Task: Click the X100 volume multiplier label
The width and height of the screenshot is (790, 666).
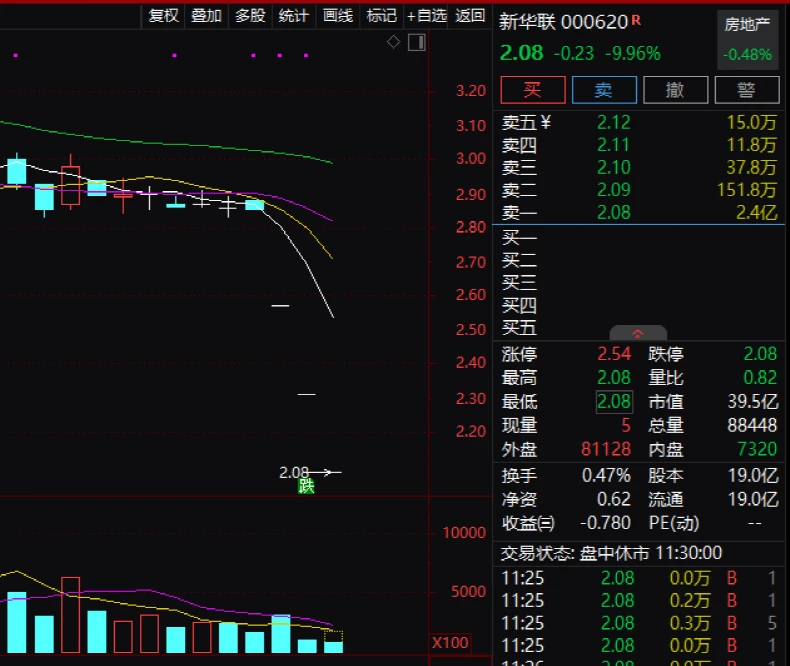Action: [451, 641]
